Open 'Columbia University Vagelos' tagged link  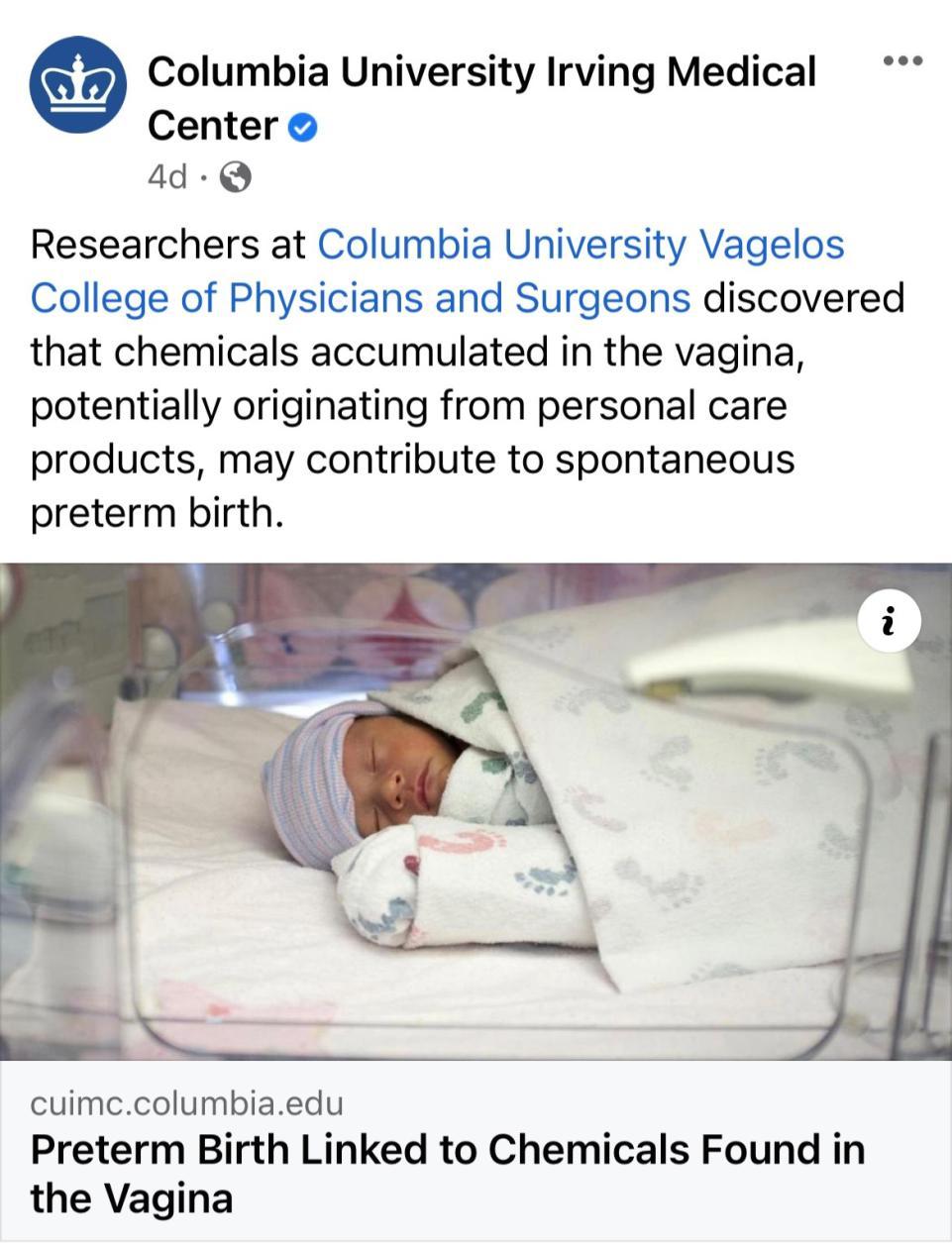(x=581, y=245)
